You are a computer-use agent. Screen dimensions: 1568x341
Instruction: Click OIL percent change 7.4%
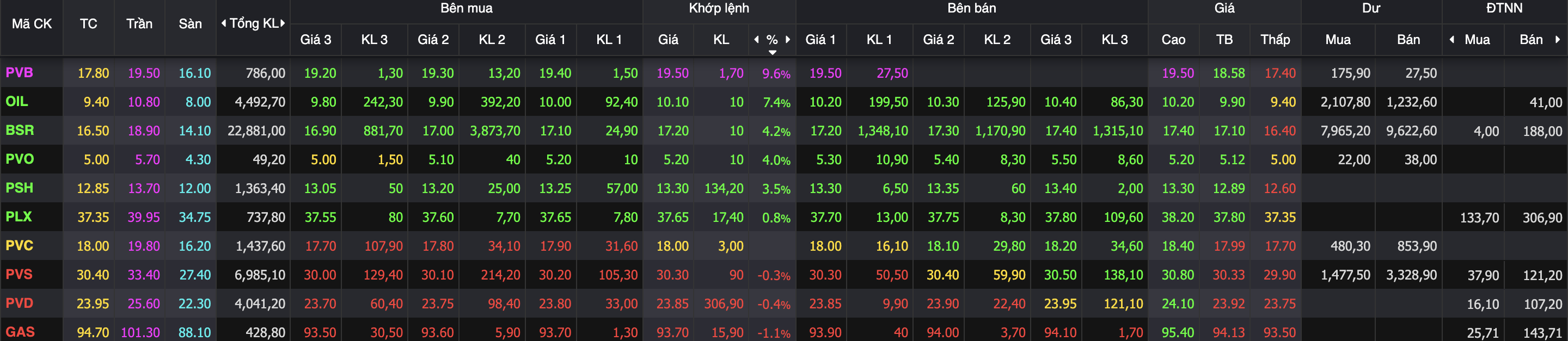777,103
